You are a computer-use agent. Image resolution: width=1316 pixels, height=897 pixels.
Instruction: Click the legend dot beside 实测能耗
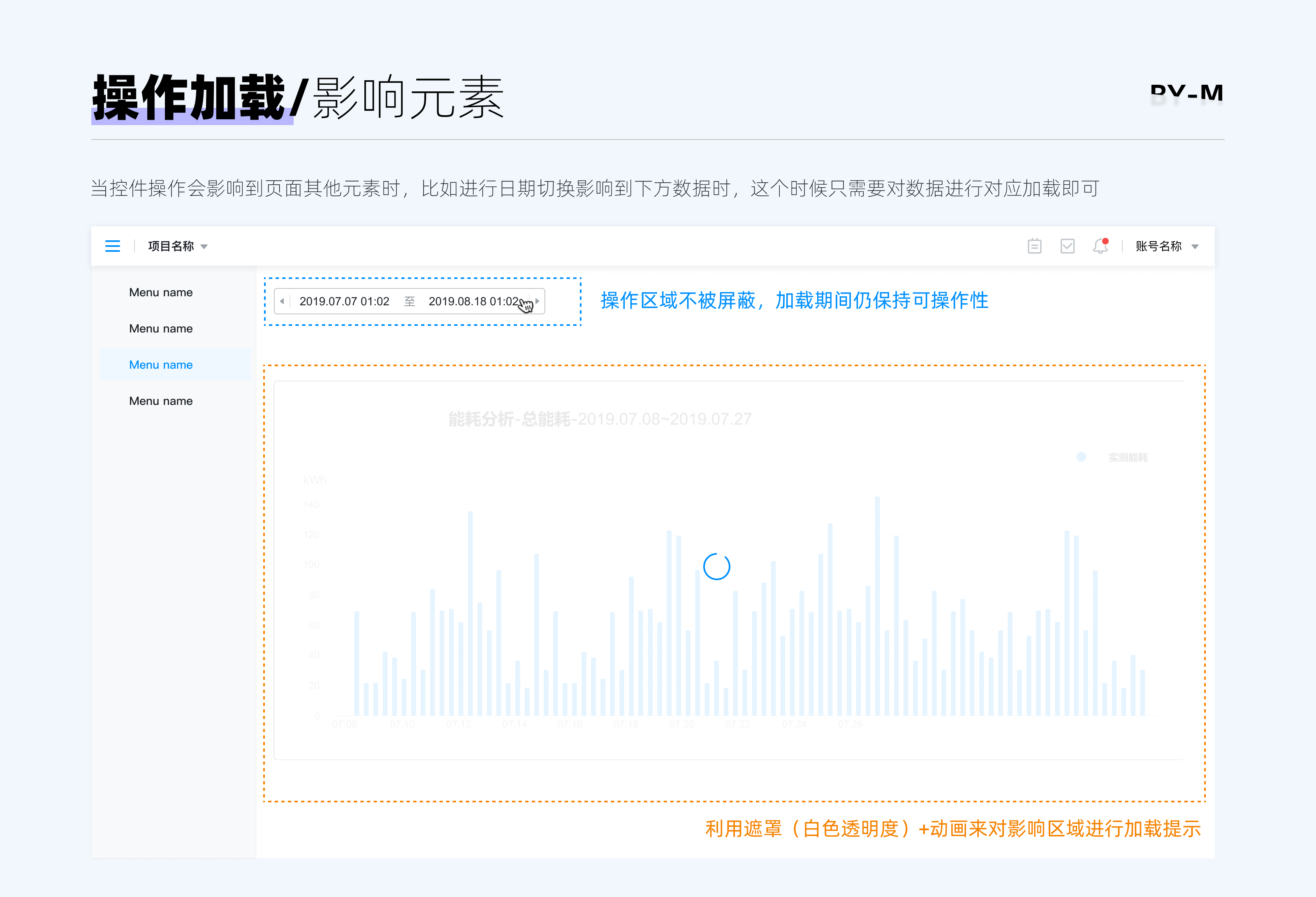point(1081,457)
